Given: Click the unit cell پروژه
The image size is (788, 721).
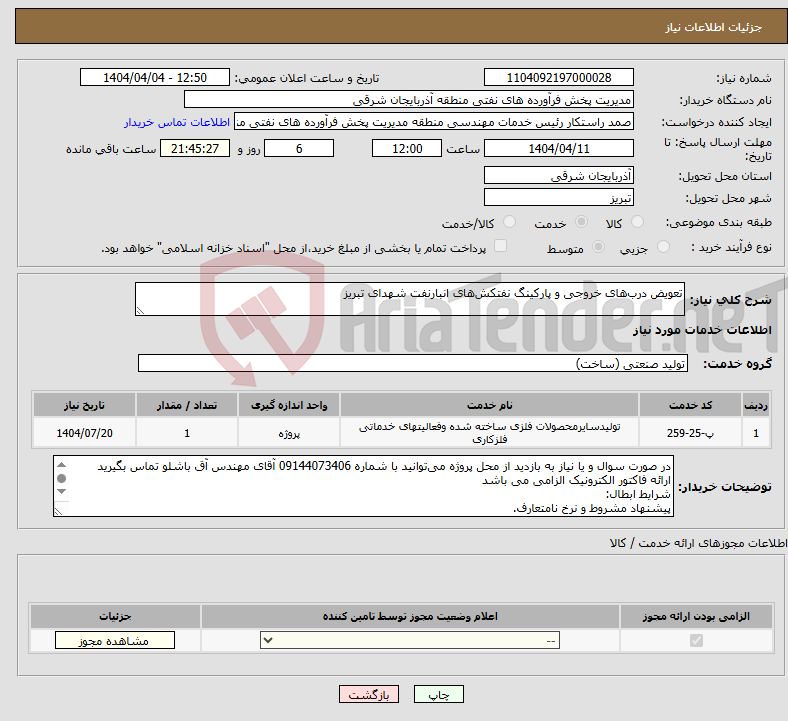Looking at the screenshot, I should click(289, 433).
